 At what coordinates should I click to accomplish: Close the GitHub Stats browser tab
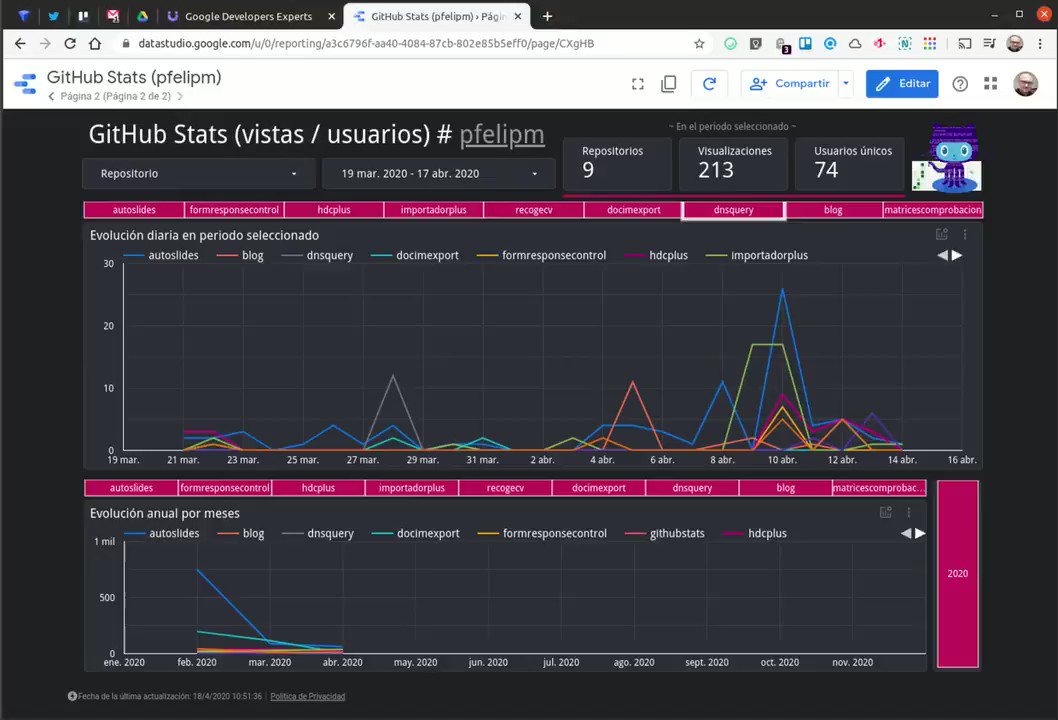coord(518,16)
